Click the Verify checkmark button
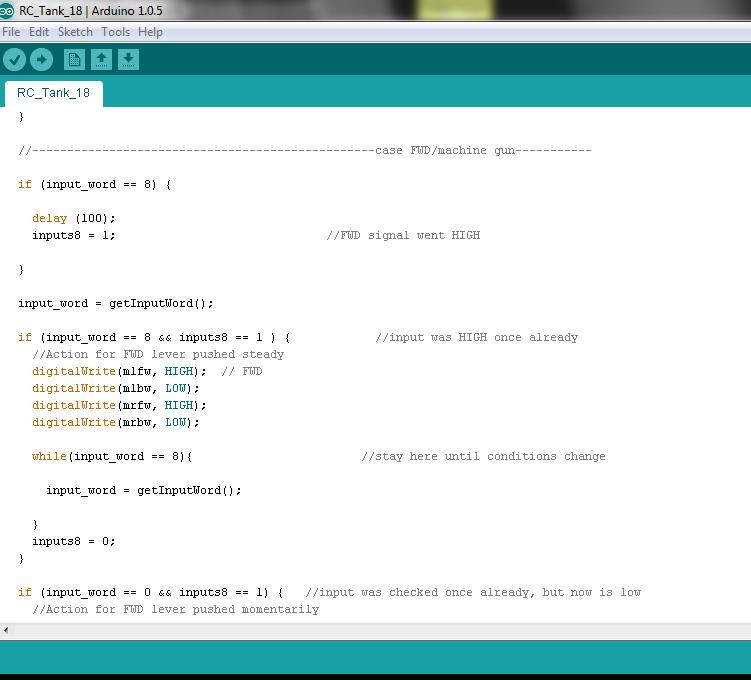 pos(14,60)
